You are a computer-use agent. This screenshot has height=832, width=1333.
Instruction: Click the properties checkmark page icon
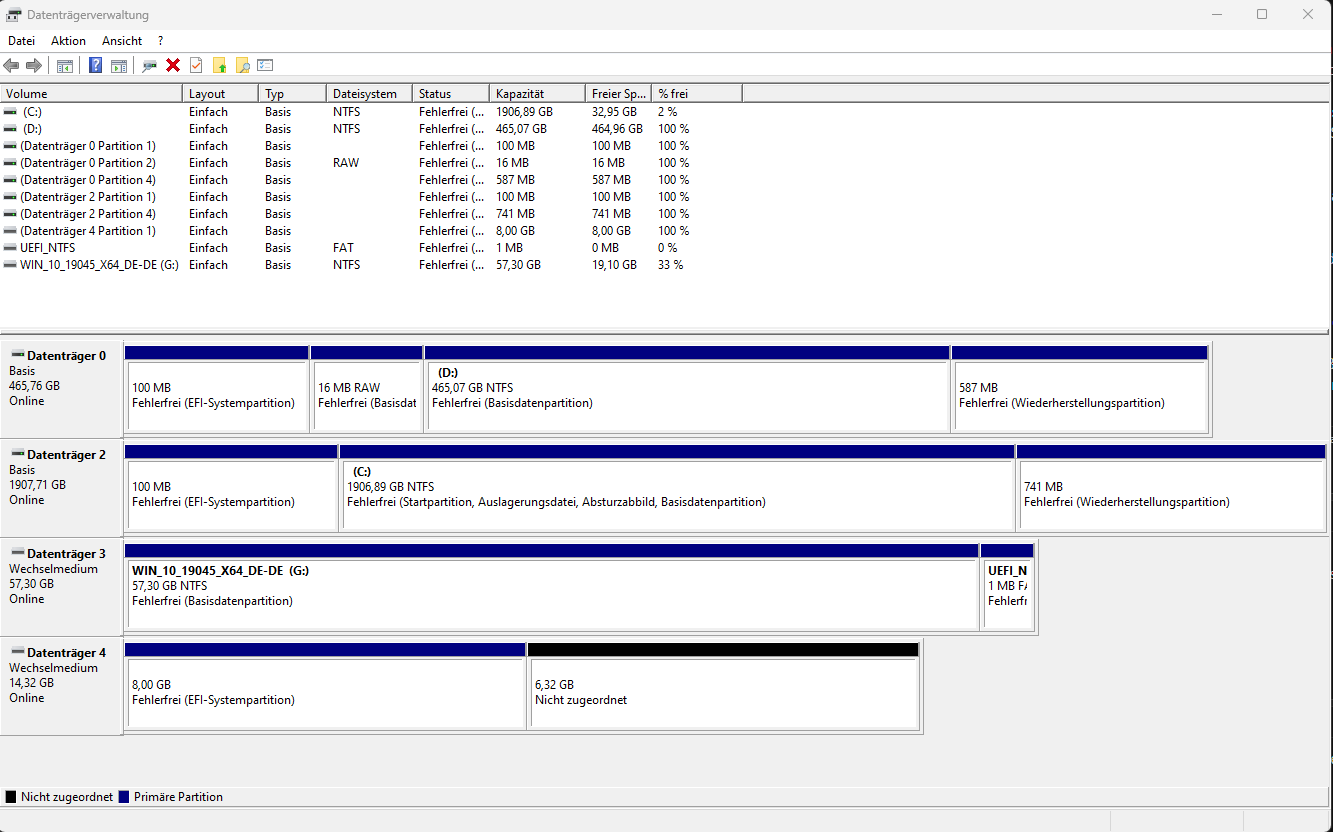click(x=196, y=65)
